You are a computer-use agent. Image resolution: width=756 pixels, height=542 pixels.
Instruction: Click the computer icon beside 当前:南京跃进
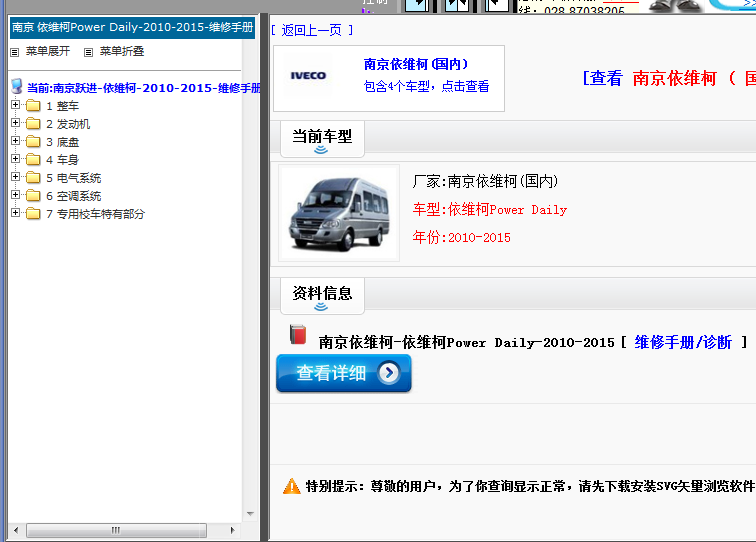click(17, 86)
